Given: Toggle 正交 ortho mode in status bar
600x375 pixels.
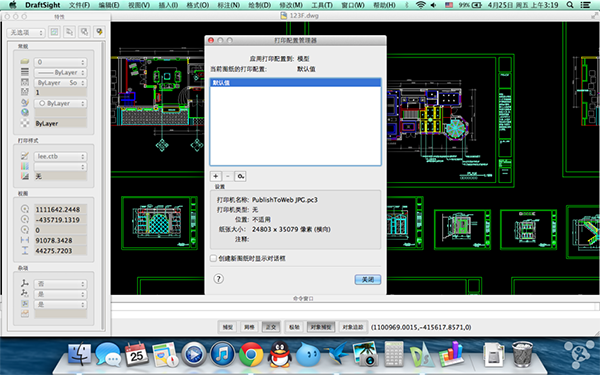Looking at the screenshot, I should tap(271, 327).
